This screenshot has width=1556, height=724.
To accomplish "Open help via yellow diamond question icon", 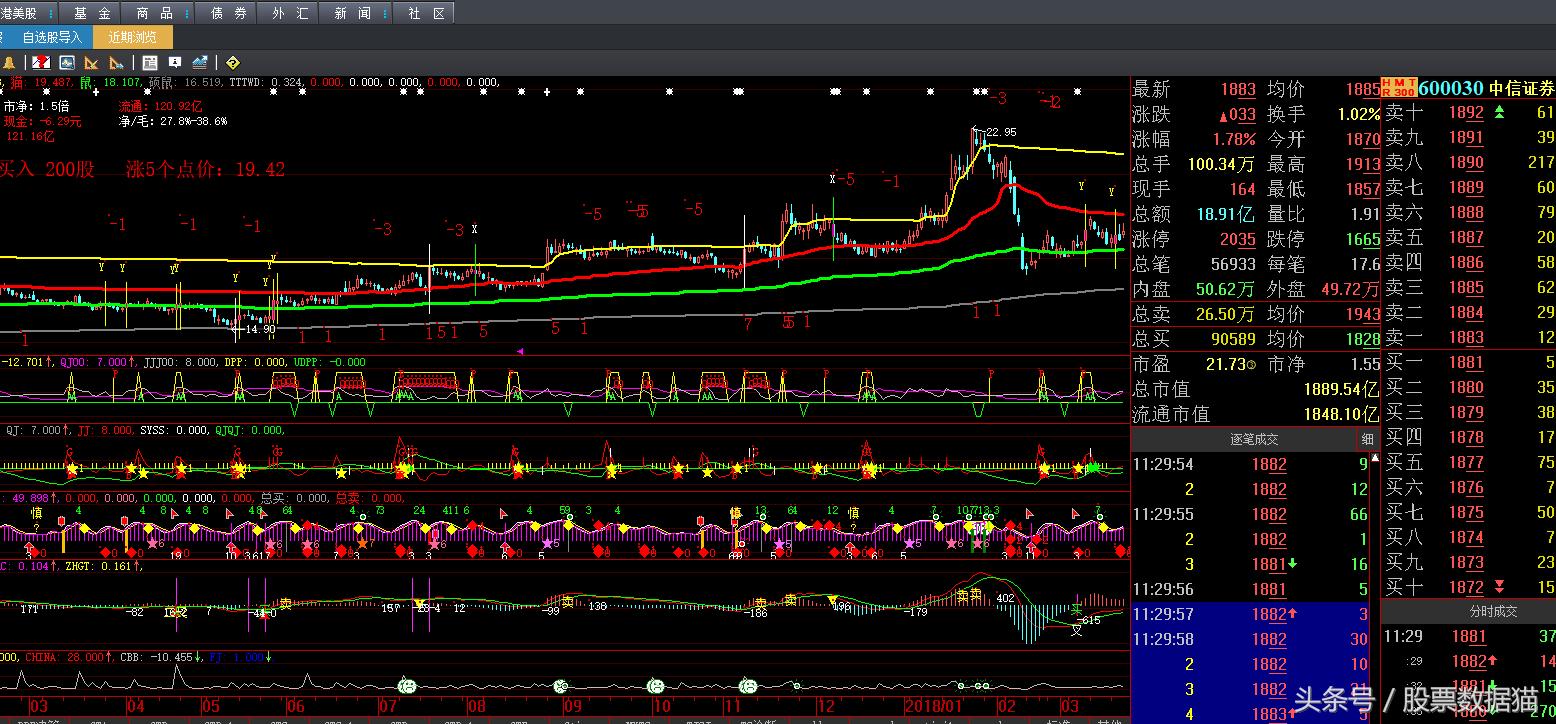I will [x=233, y=63].
